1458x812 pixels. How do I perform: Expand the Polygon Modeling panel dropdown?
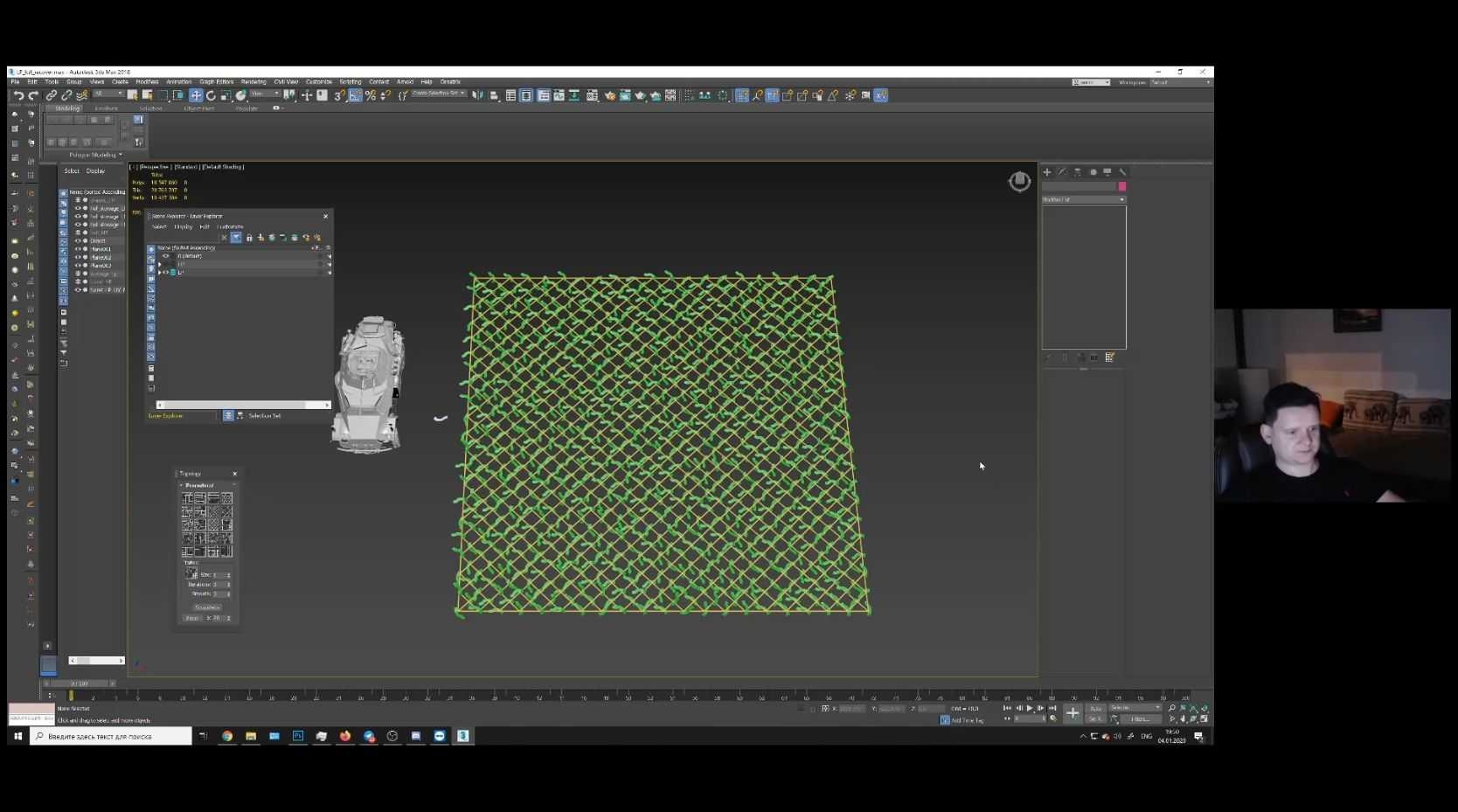point(95,155)
